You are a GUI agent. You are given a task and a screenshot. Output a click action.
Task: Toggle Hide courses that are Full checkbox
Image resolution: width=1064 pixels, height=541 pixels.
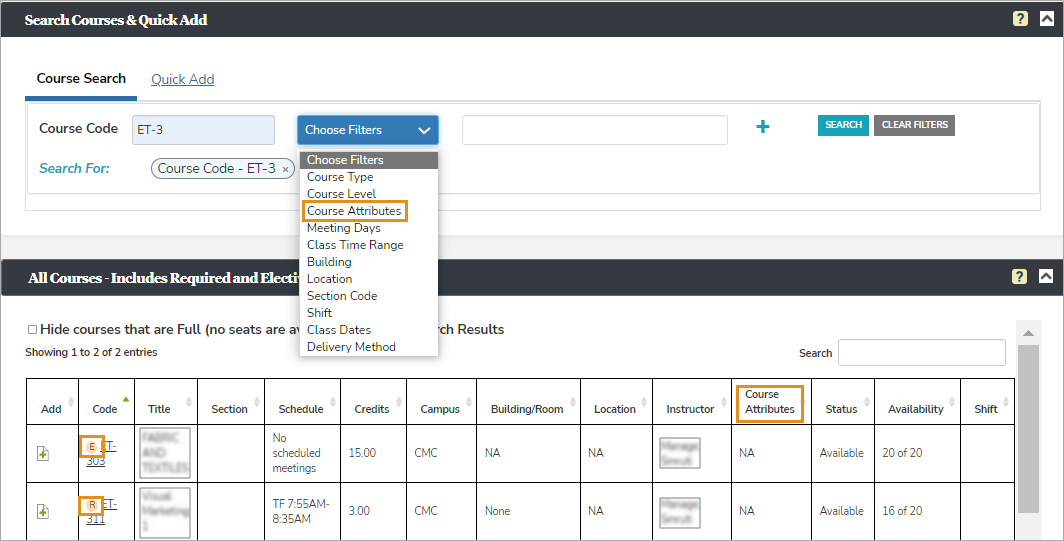pos(32,329)
